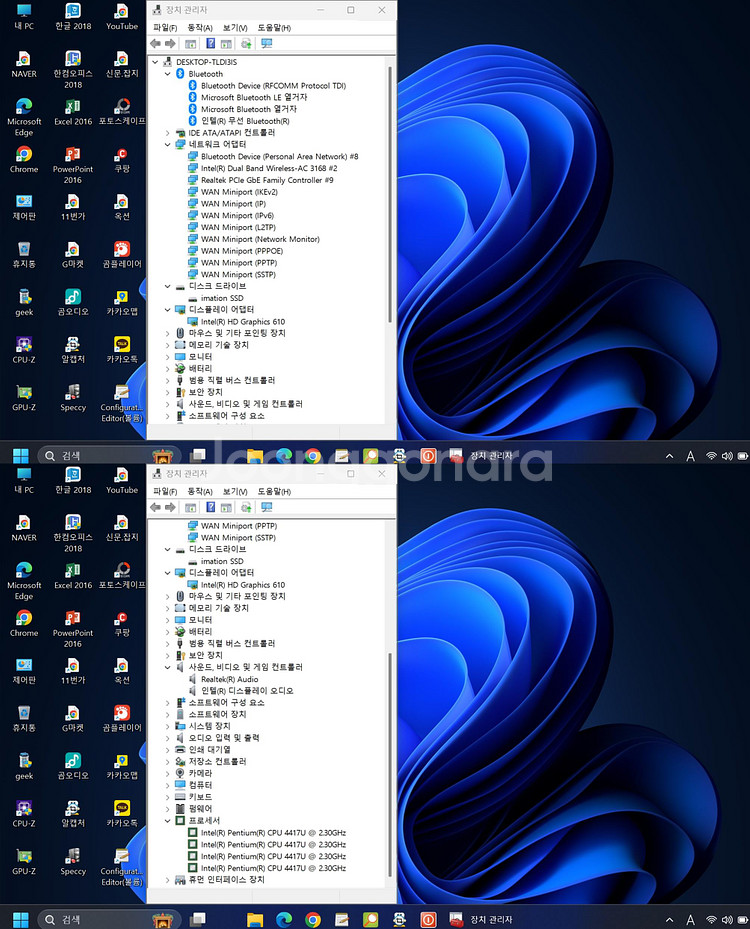This screenshot has height=929, width=750.
Task: Collapse the 네트워크 어댑터 category
Action: coord(168,145)
